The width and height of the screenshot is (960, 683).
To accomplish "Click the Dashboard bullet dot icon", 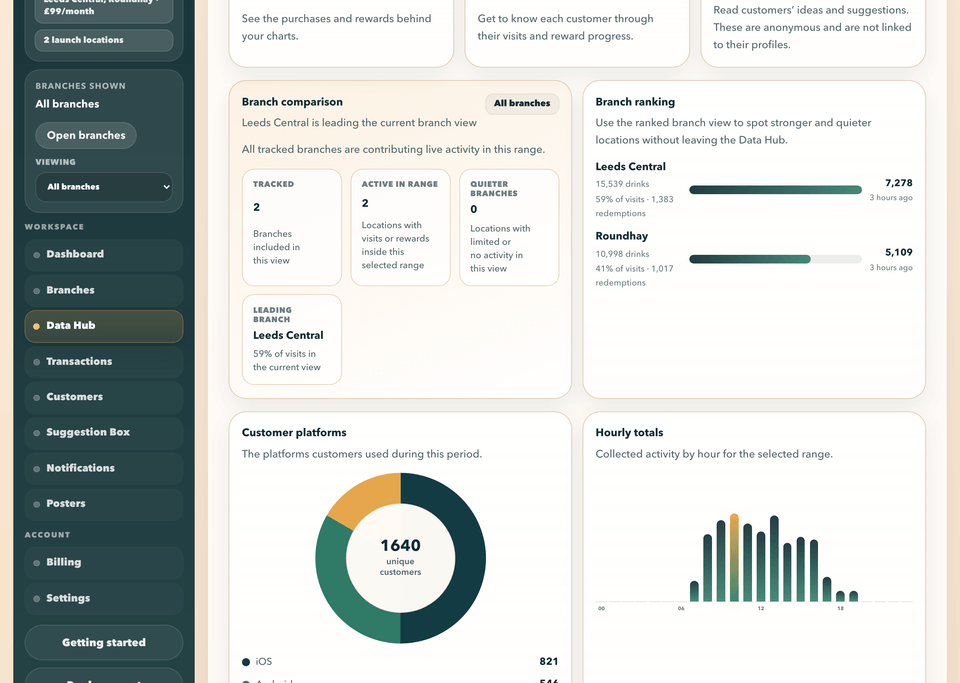I will click(x=37, y=255).
